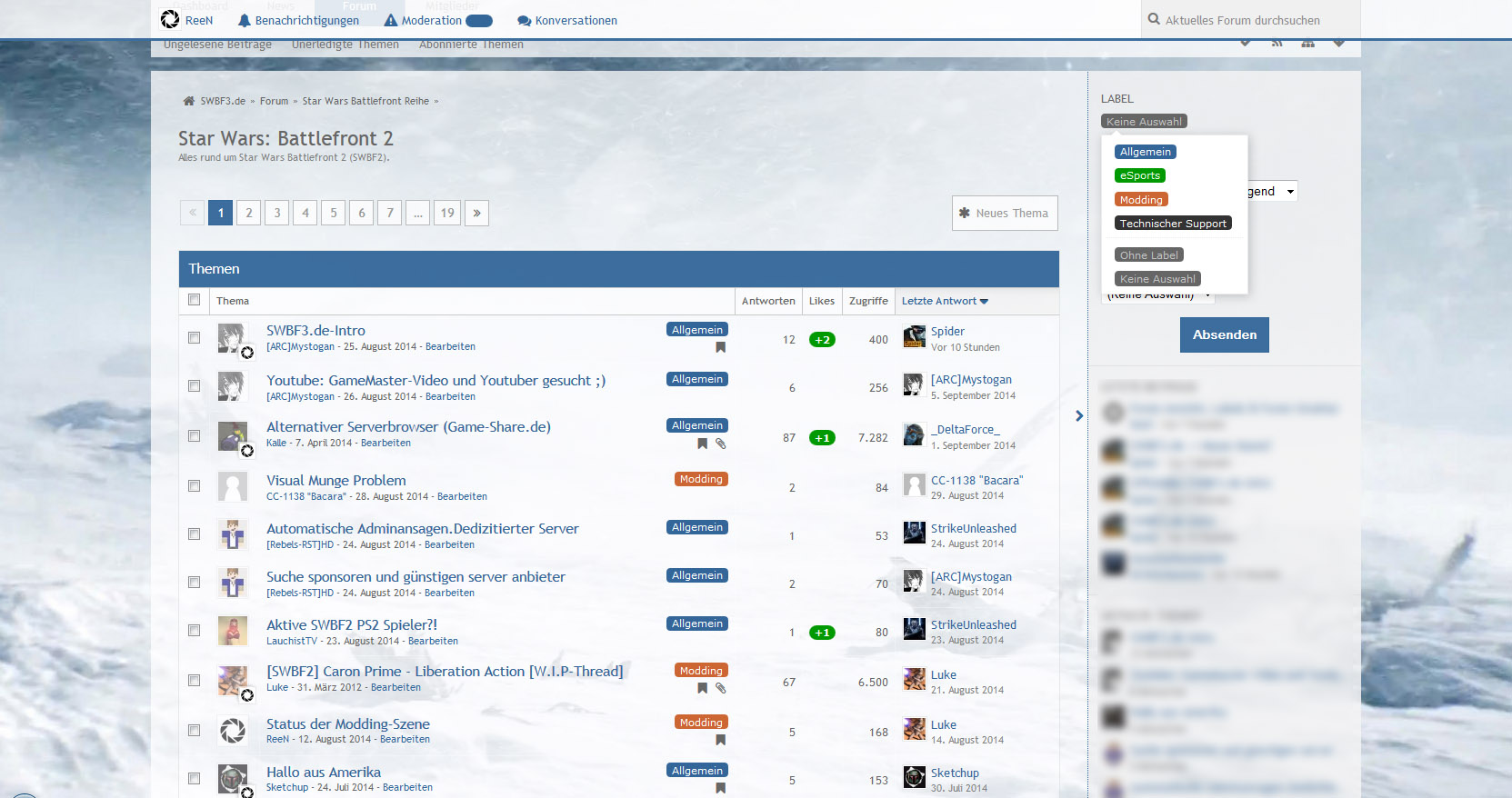1512x798 pixels.
Task: Open the ReeN user profile avatar
Action: (x=170, y=19)
